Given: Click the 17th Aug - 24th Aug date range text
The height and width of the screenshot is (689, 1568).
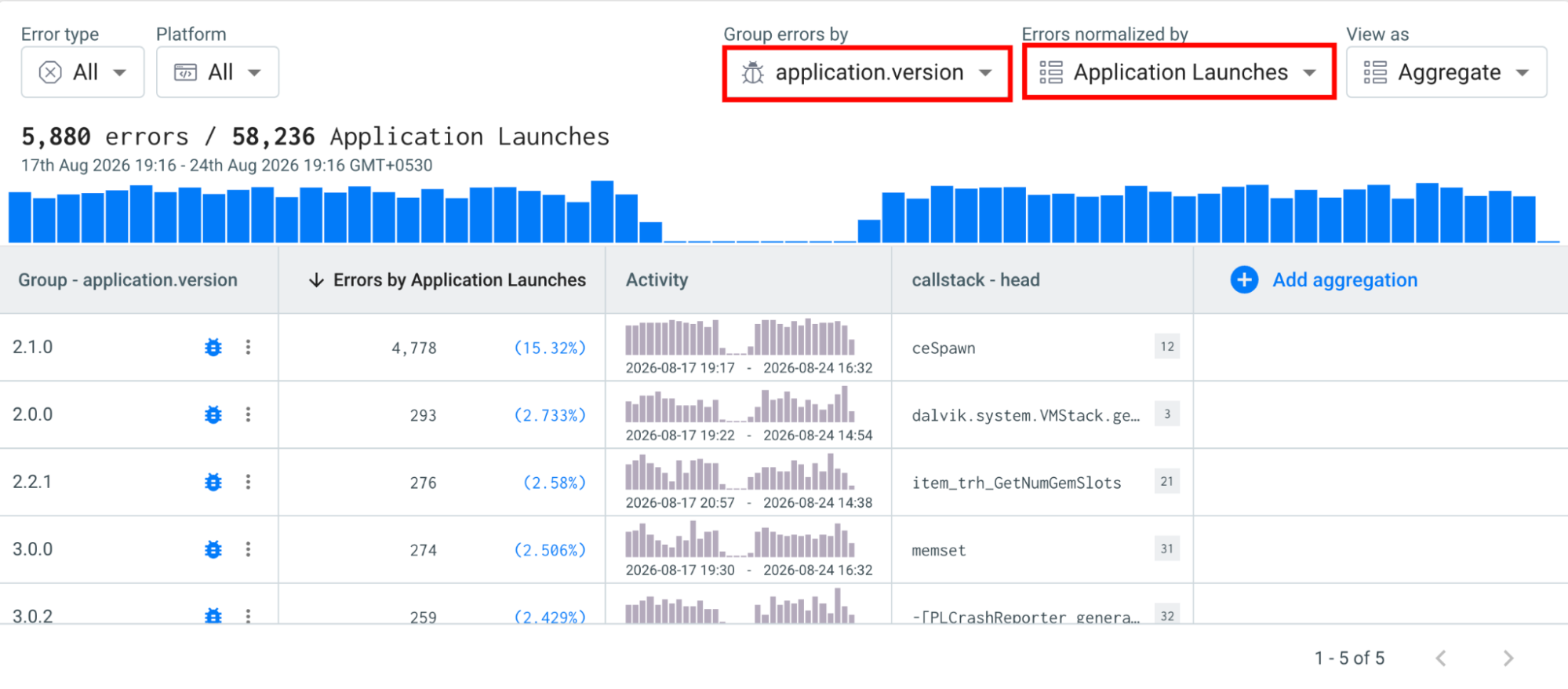Looking at the screenshot, I should click(x=227, y=166).
